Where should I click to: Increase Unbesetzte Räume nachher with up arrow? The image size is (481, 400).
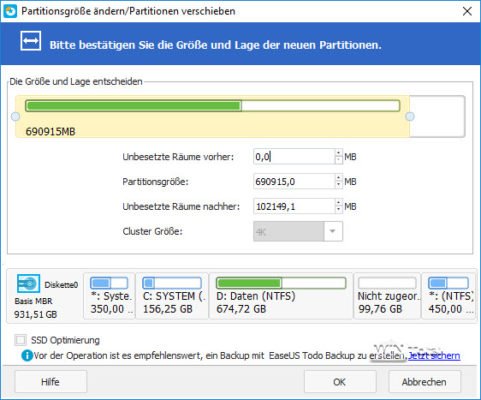(339, 203)
